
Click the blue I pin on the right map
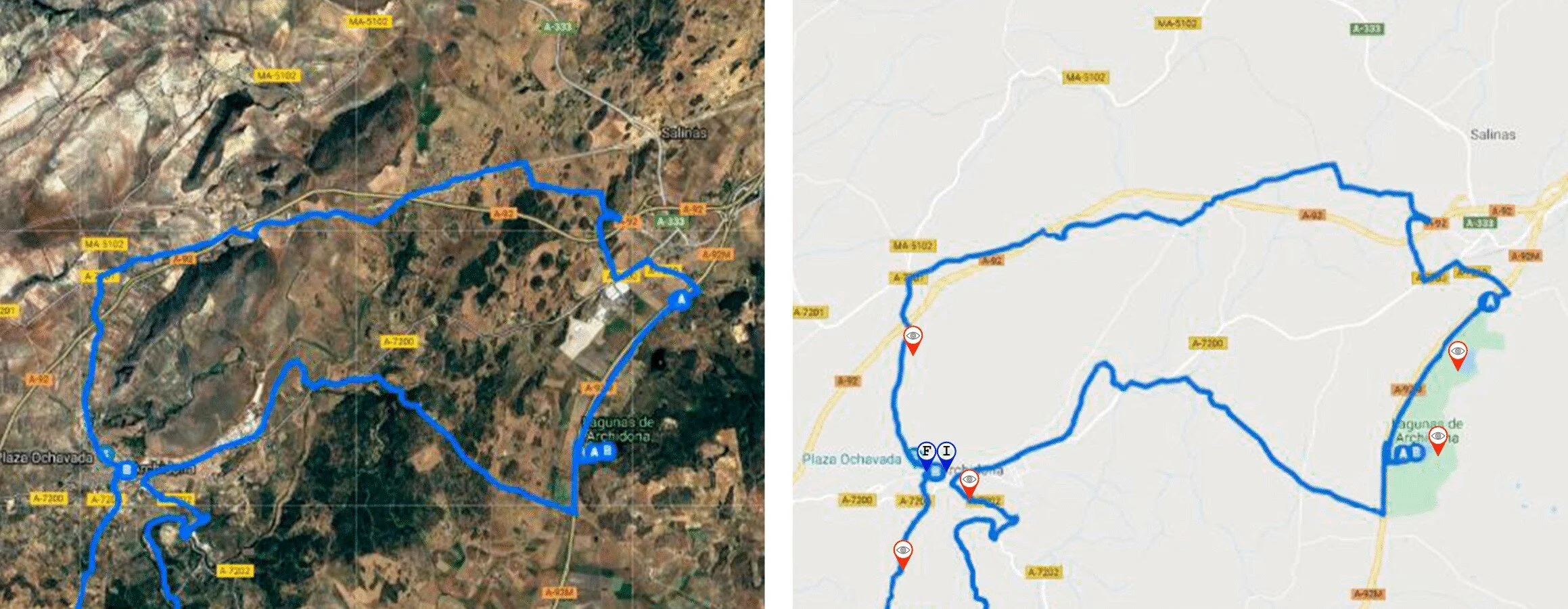(x=946, y=455)
